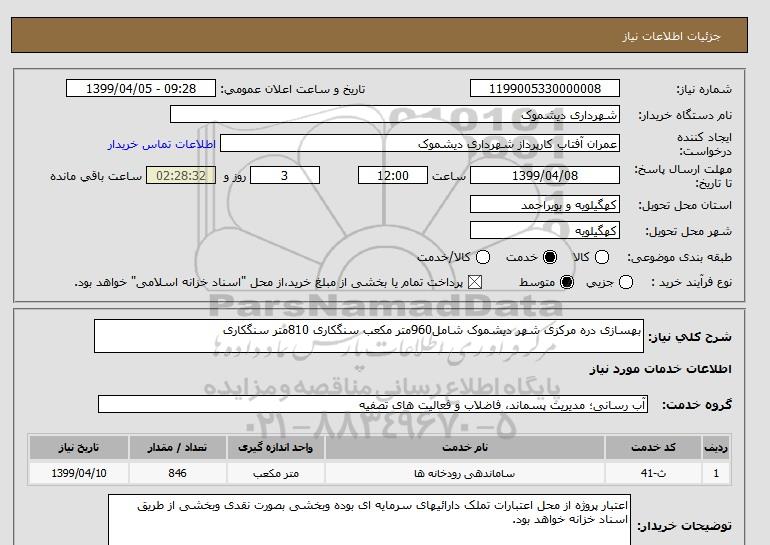Click the تاریخ نیاز column header

tap(79, 447)
